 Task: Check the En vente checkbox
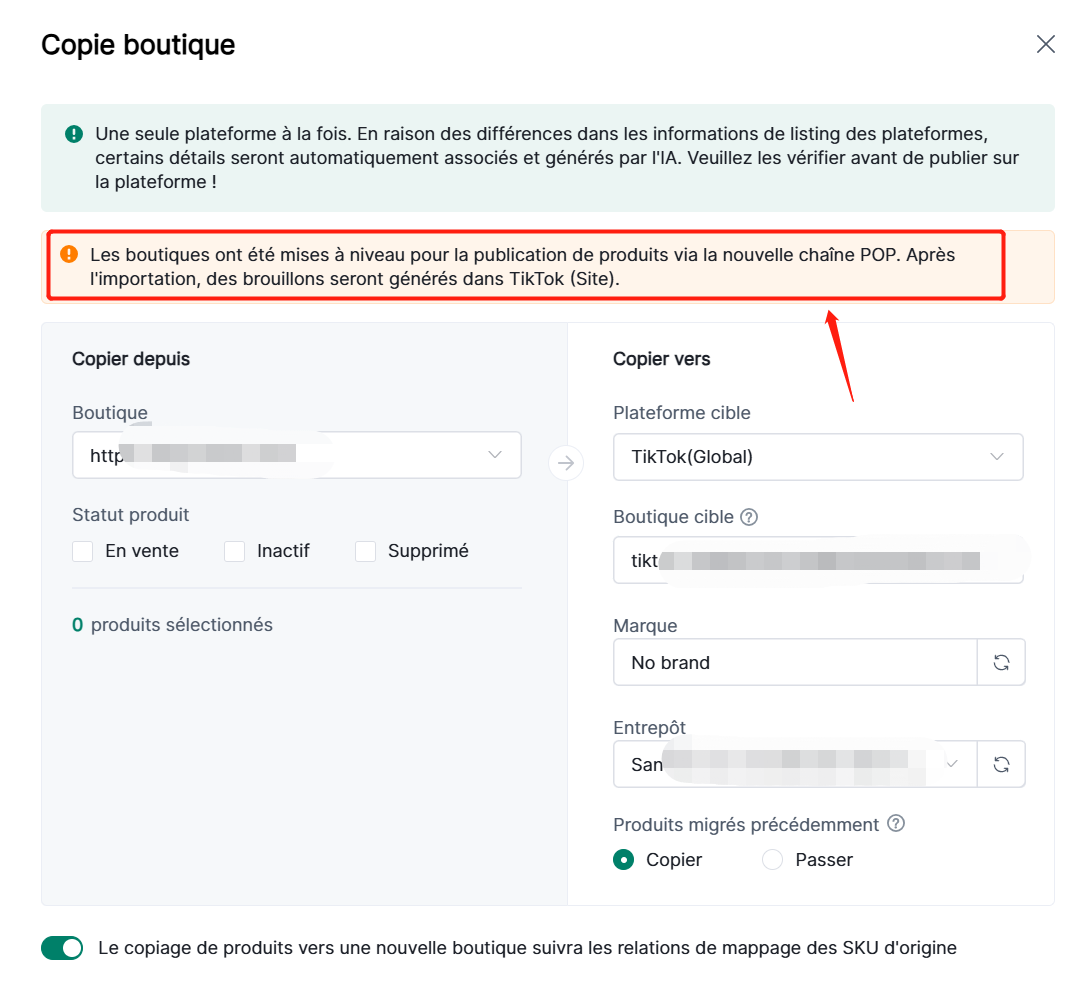pos(83,551)
